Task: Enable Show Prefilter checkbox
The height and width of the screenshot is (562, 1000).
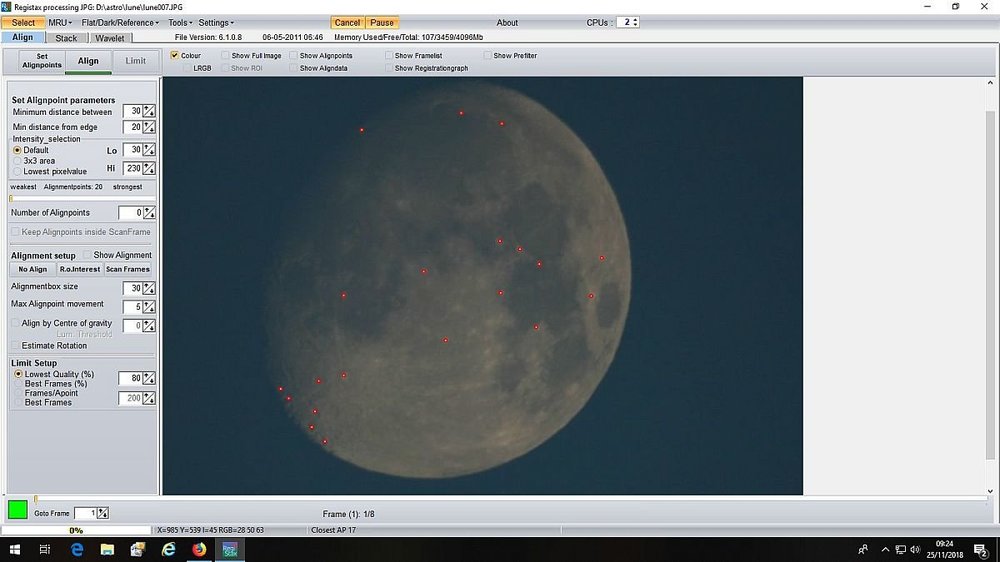Action: pyautogui.click(x=487, y=55)
